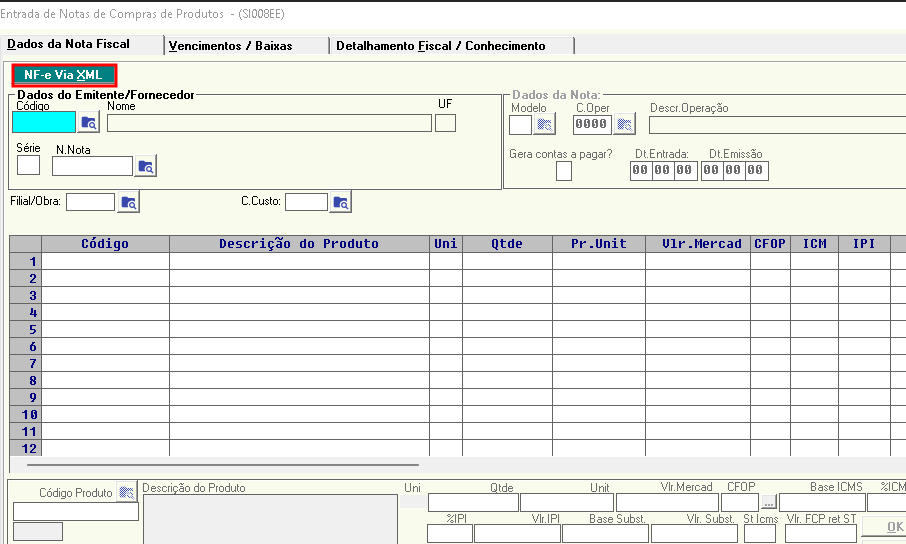Image resolution: width=906 pixels, height=544 pixels.
Task: Click the %IPI input field
Action: [450, 534]
